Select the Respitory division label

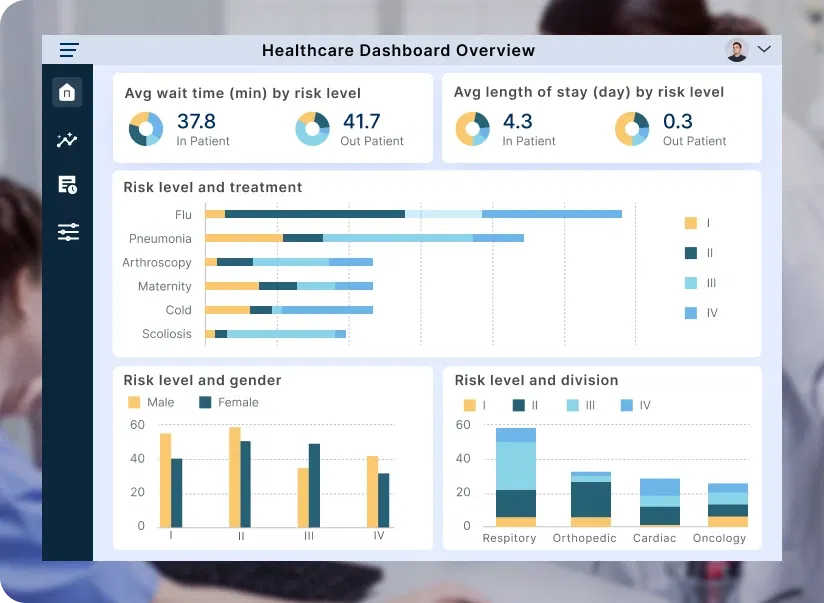tap(509, 538)
